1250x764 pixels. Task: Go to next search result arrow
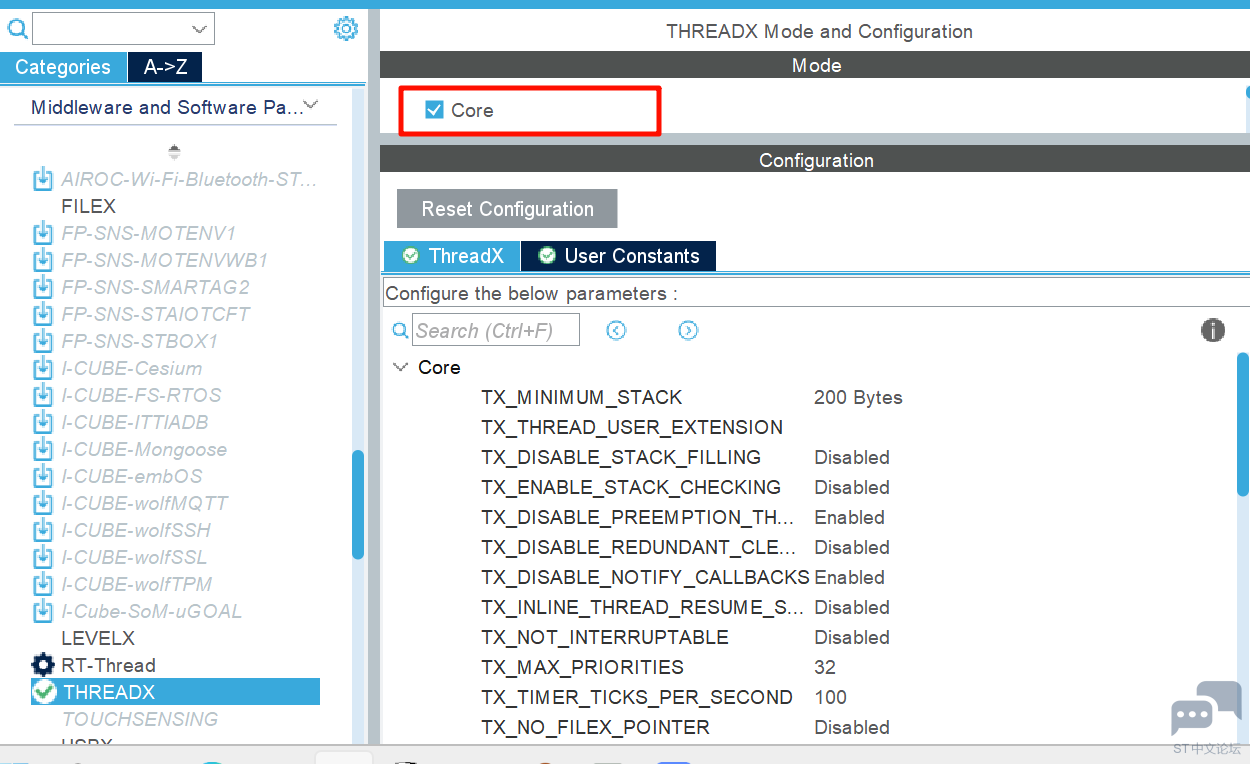(688, 330)
